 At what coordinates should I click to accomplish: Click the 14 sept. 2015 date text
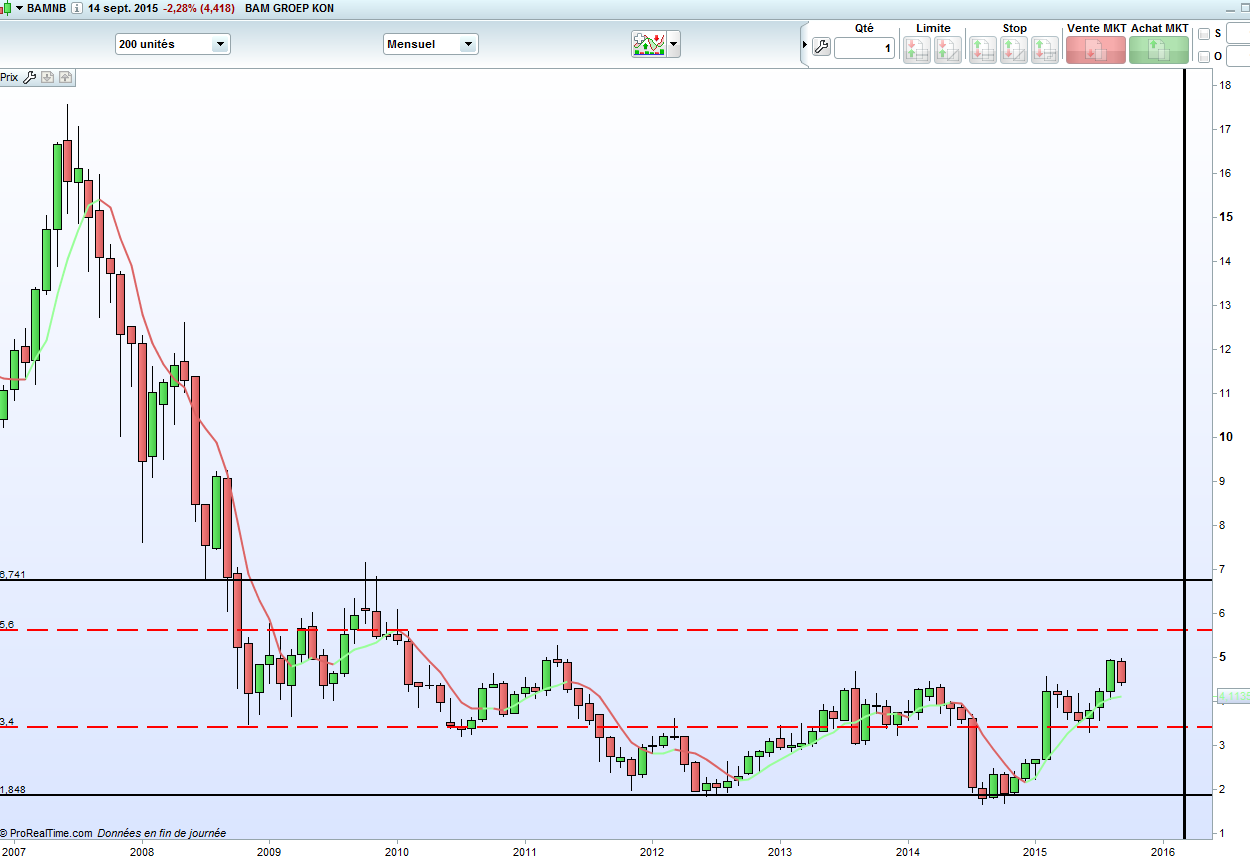[x=123, y=8]
